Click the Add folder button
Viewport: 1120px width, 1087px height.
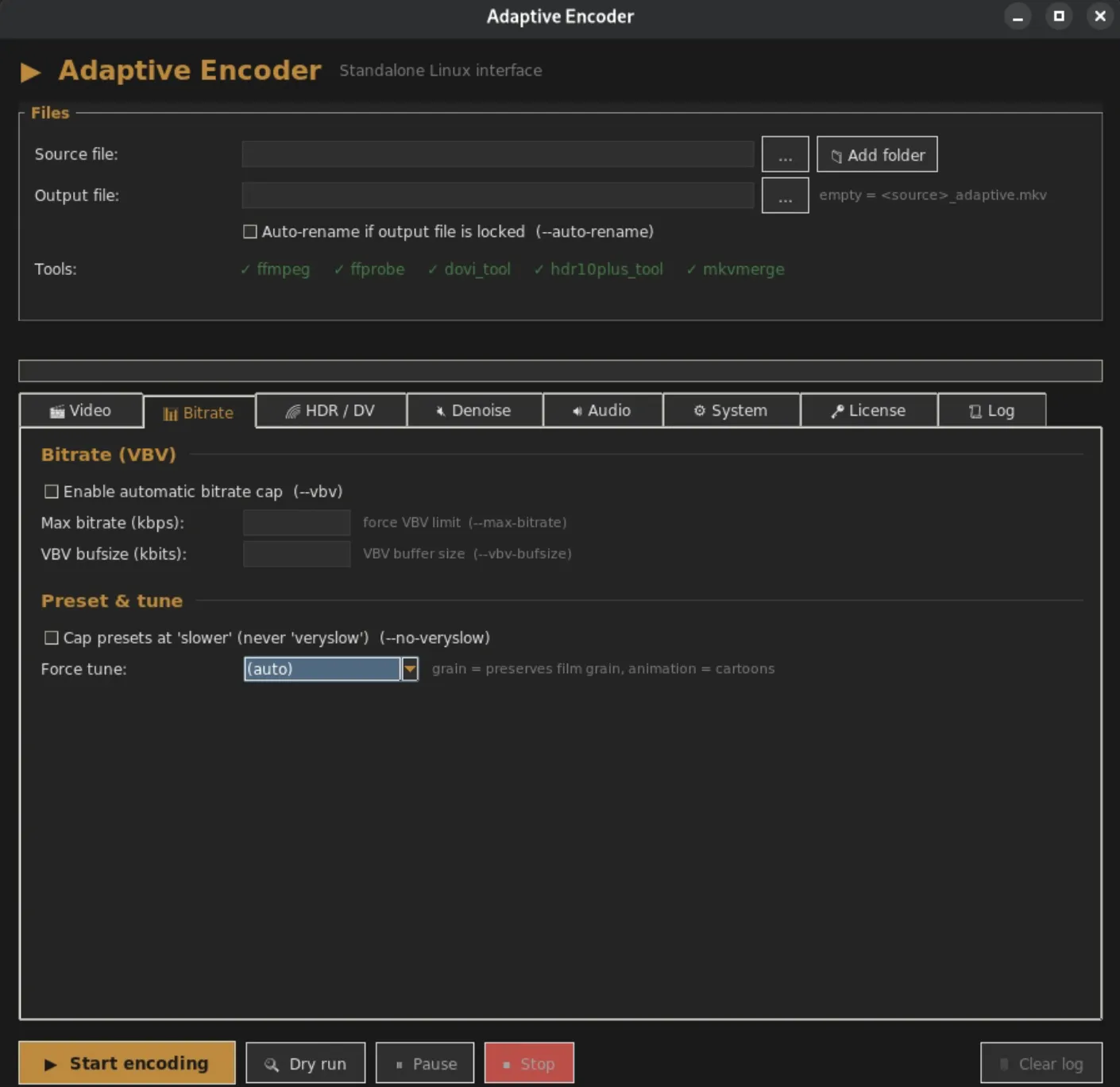(x=877, y=154)
